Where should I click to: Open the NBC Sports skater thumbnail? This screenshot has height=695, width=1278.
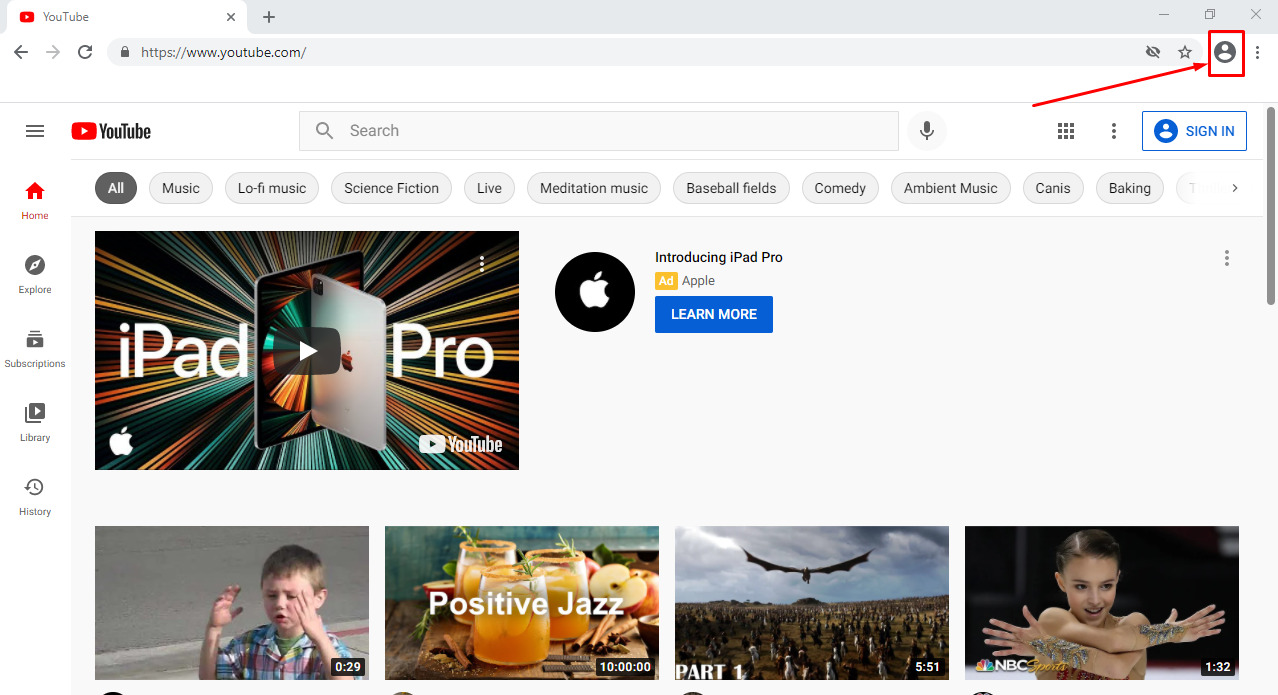(1102, 603)
